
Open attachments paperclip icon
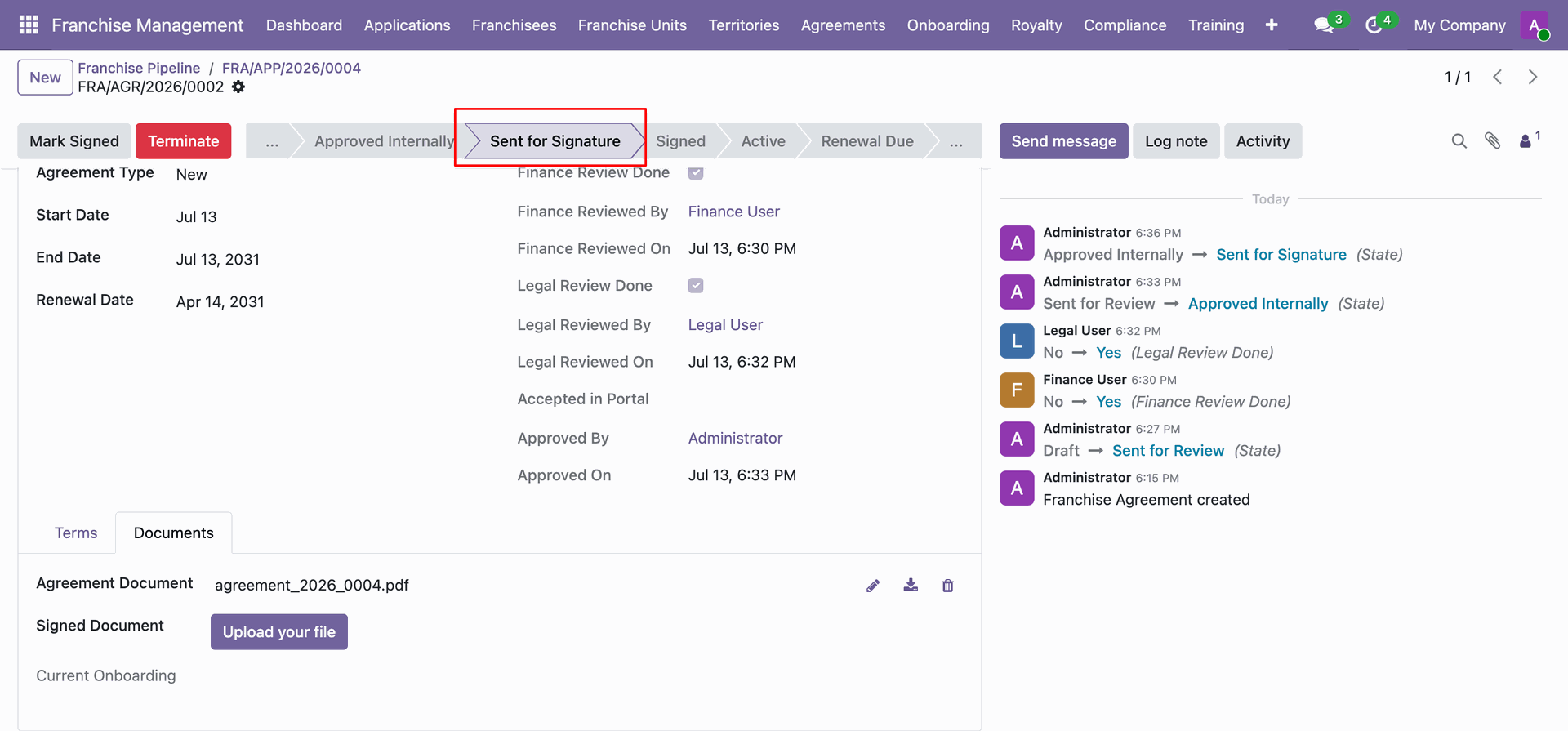1493,141
